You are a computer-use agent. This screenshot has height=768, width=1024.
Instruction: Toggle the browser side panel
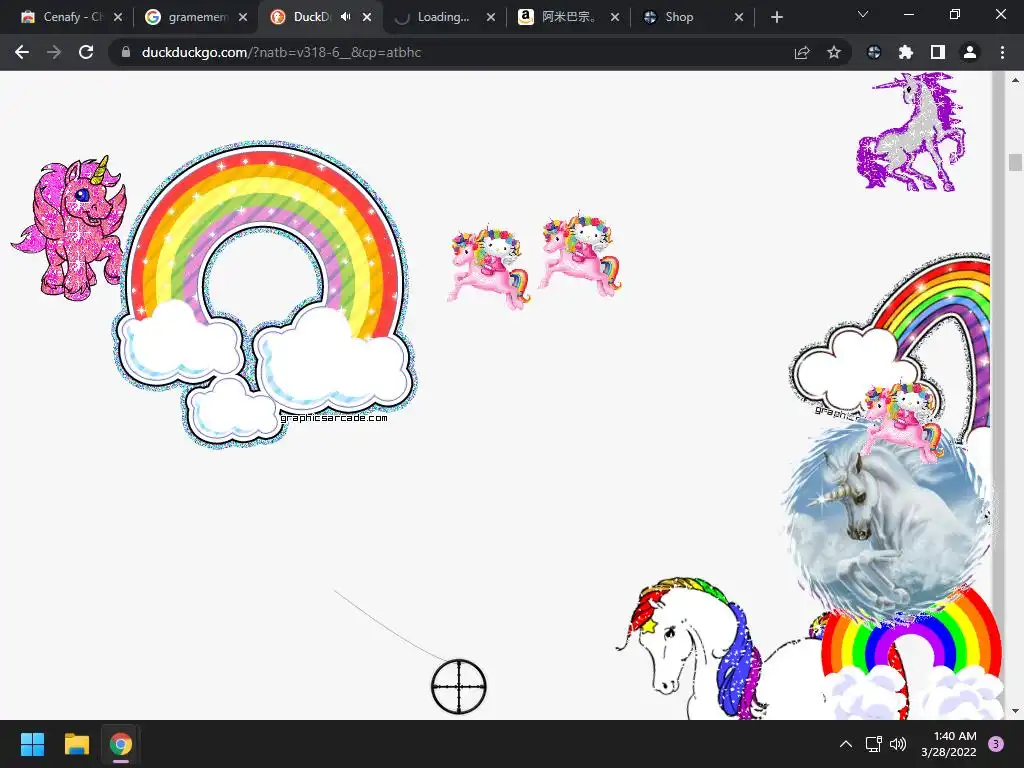point(938,52)
